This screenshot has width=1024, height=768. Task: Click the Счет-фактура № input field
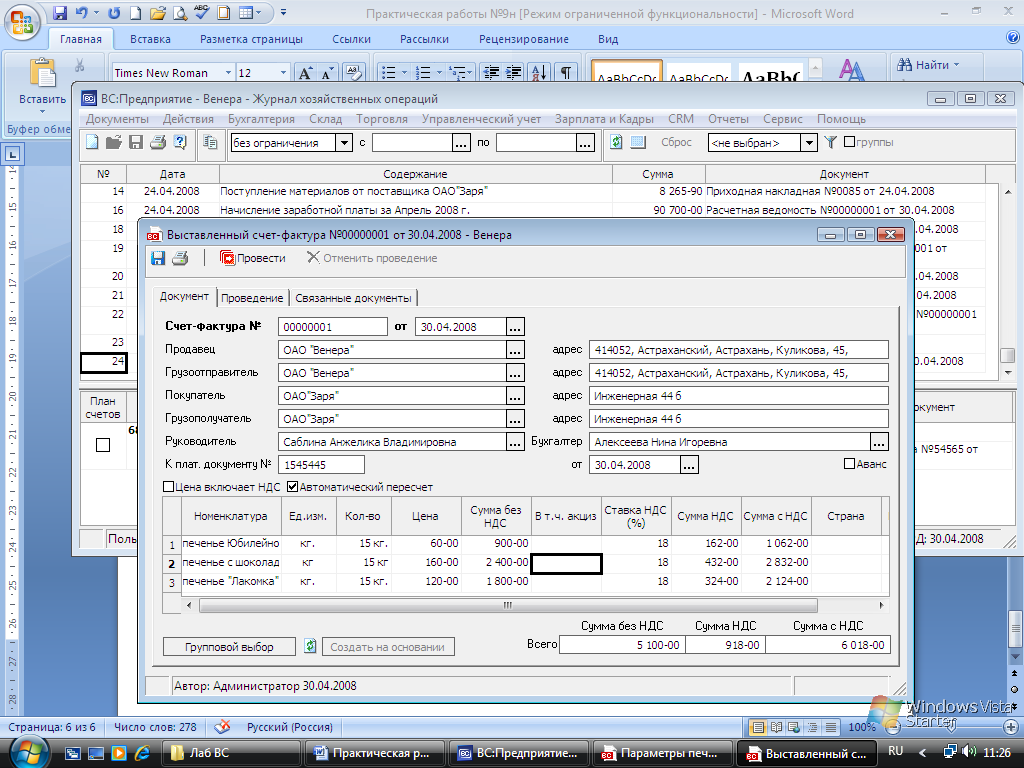tap(332, 327)
